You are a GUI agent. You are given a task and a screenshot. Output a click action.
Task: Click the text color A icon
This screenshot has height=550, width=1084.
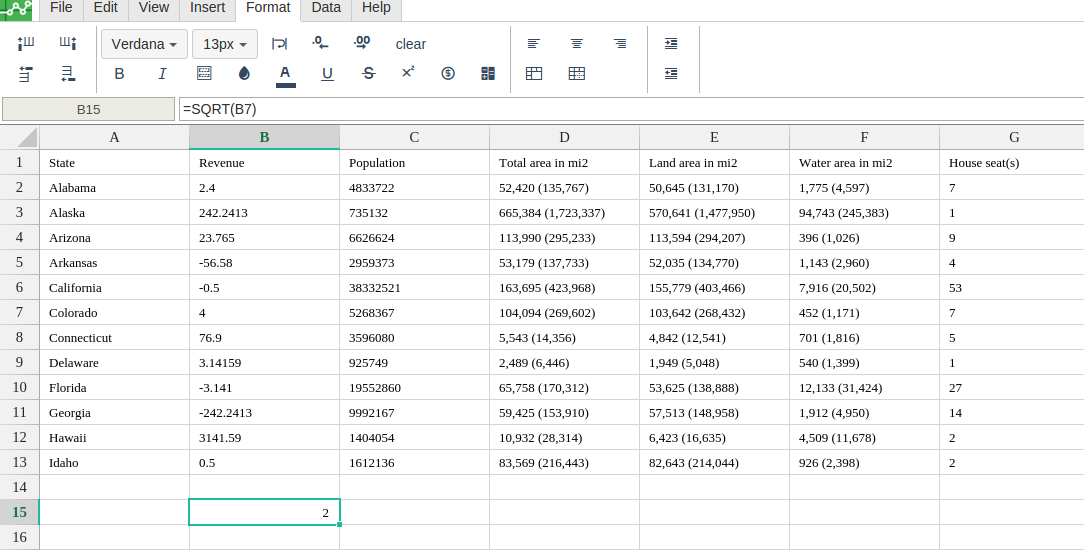coord(285,73)
